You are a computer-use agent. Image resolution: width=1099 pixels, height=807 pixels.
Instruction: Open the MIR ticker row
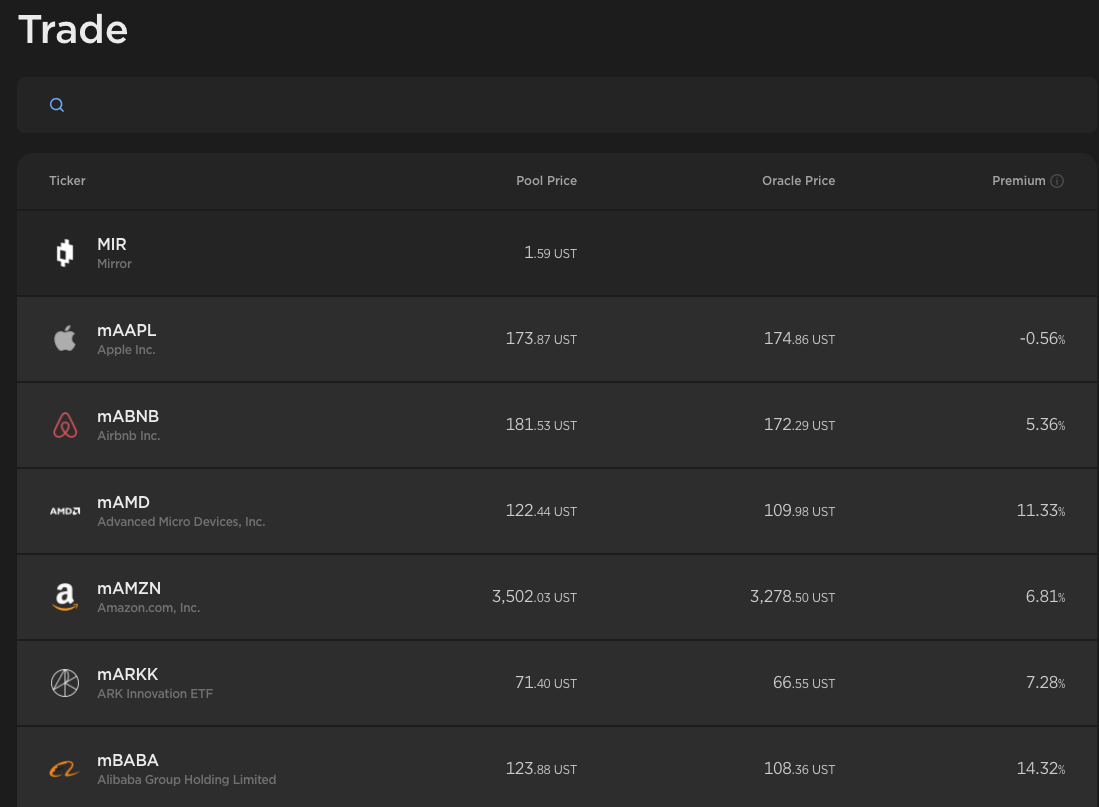pos(557,253)
